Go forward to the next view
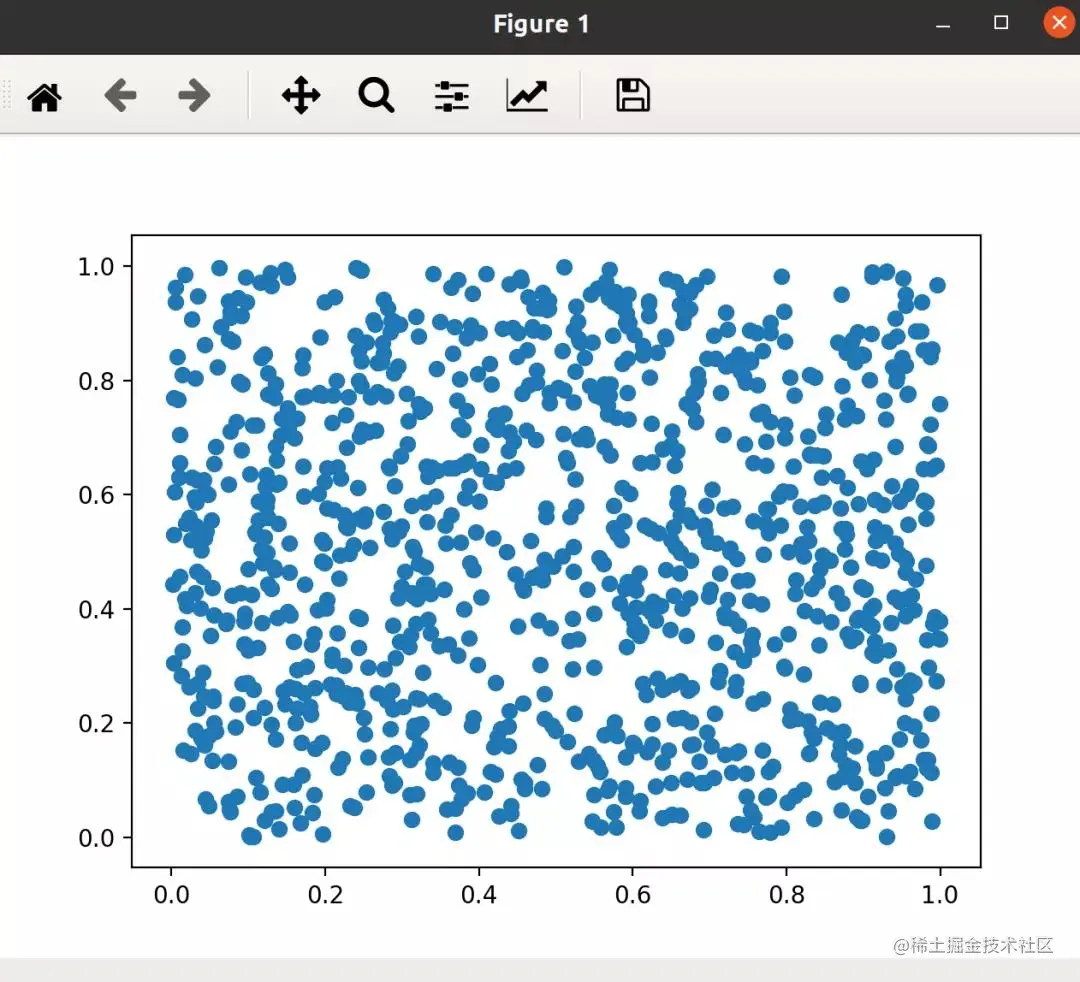1080x982 pixels. click(x=194, y=95)
